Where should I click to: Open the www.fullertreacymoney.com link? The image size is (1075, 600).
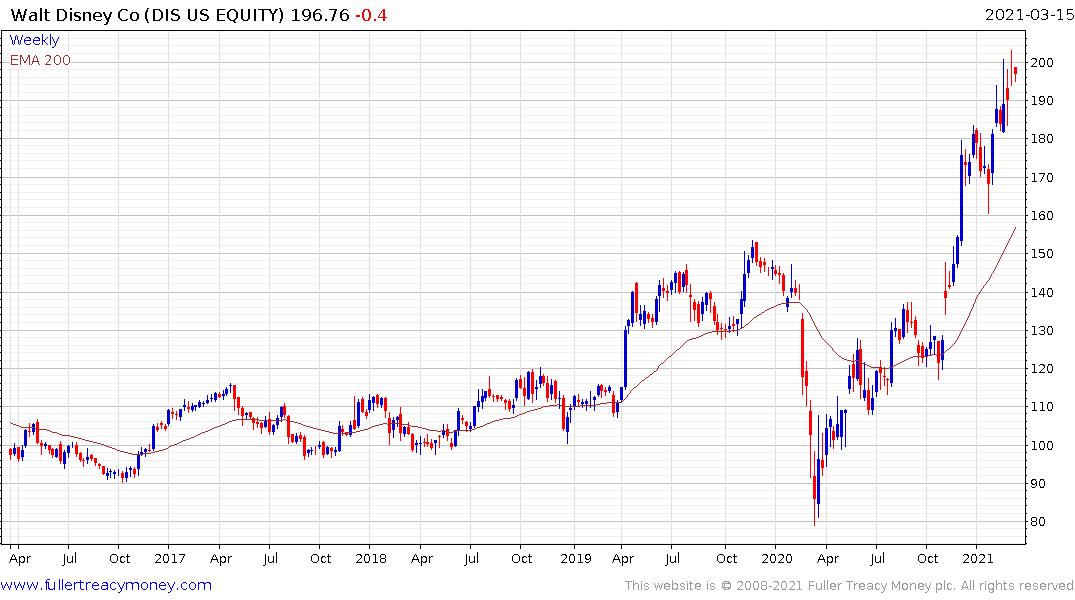pyautogui.click(x=106, y=585)
